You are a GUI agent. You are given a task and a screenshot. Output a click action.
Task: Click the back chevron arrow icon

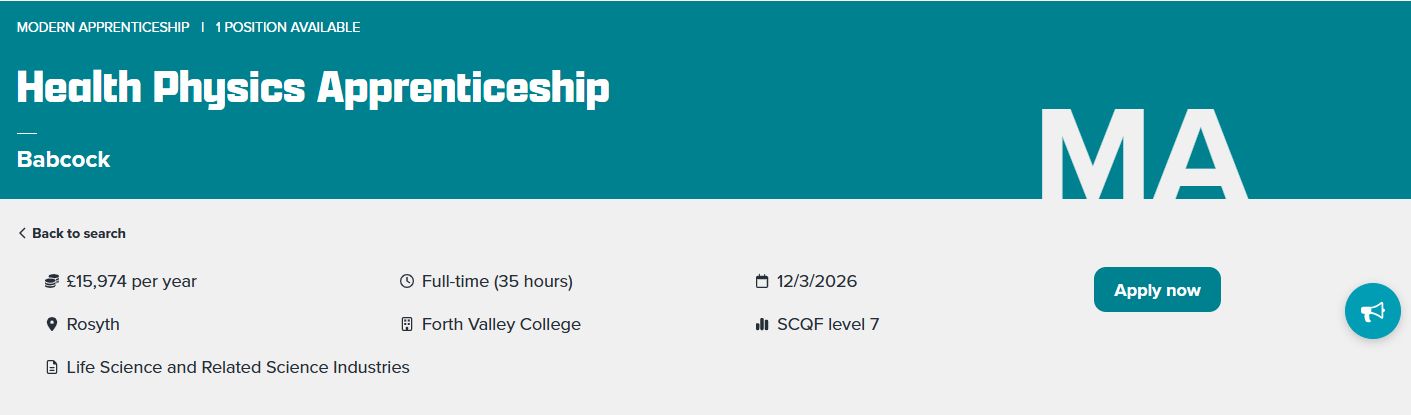tap(22, 234)
